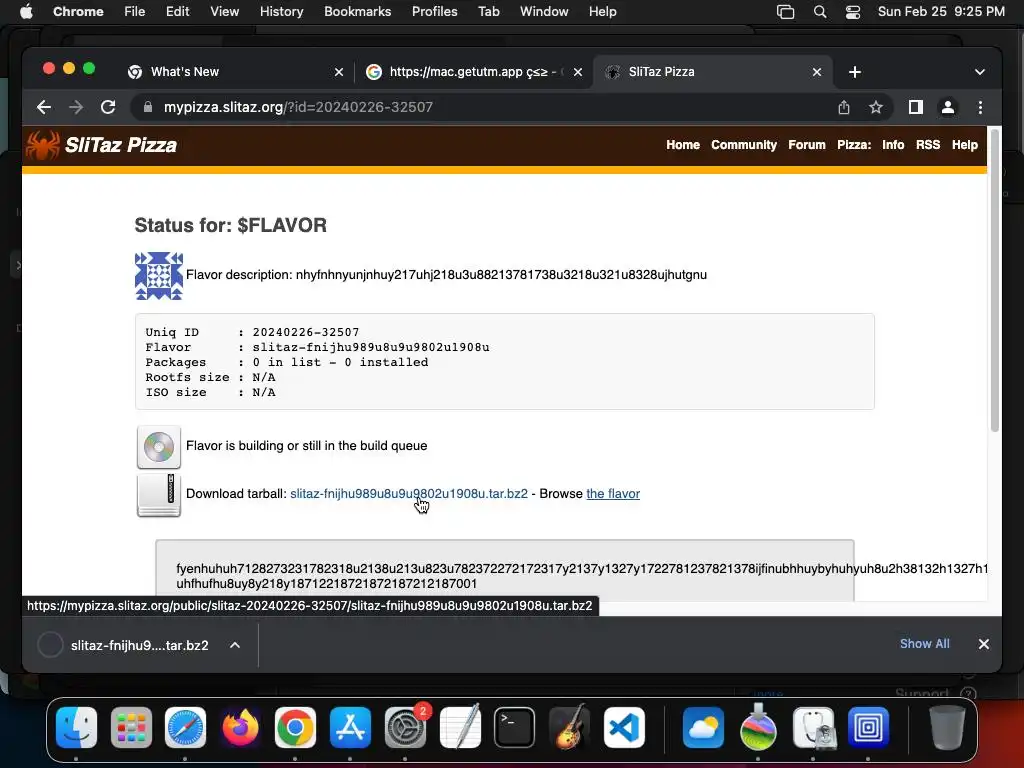Open the Window menu
The height and width of the screenshot is (768, 1024).
tap(544, 12)
